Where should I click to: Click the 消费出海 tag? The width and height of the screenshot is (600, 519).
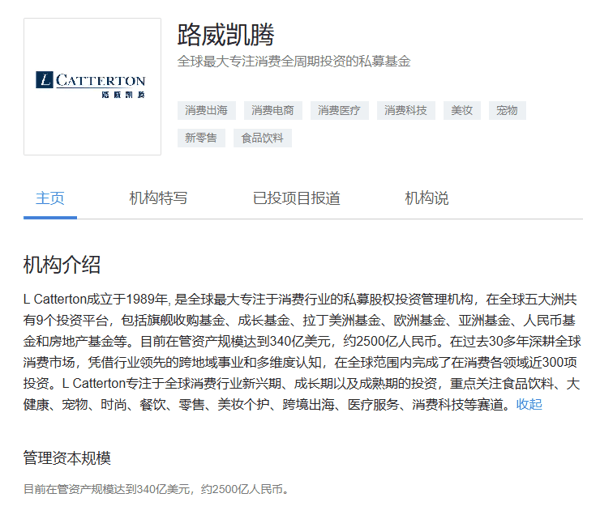[207, 111]
